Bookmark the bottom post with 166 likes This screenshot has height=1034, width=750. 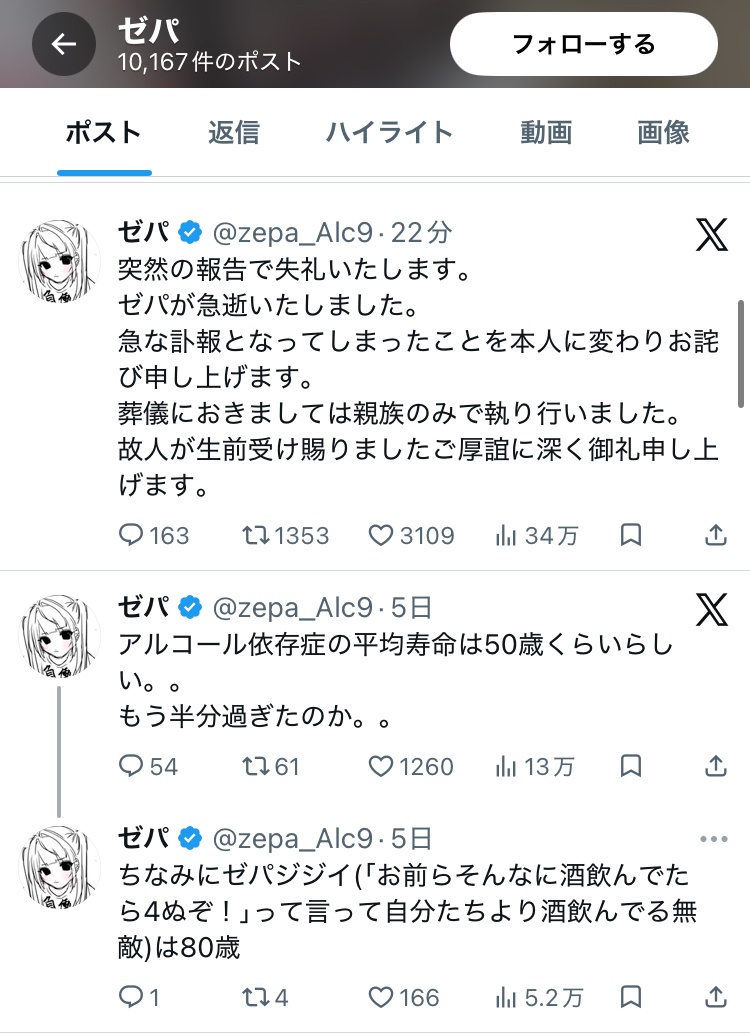coord(630,997)
